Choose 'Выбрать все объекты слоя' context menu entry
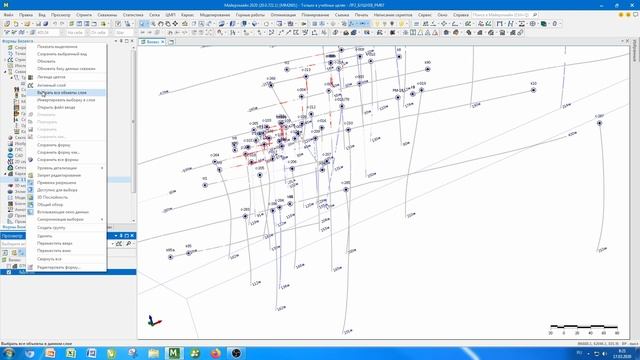 [66, 93]
